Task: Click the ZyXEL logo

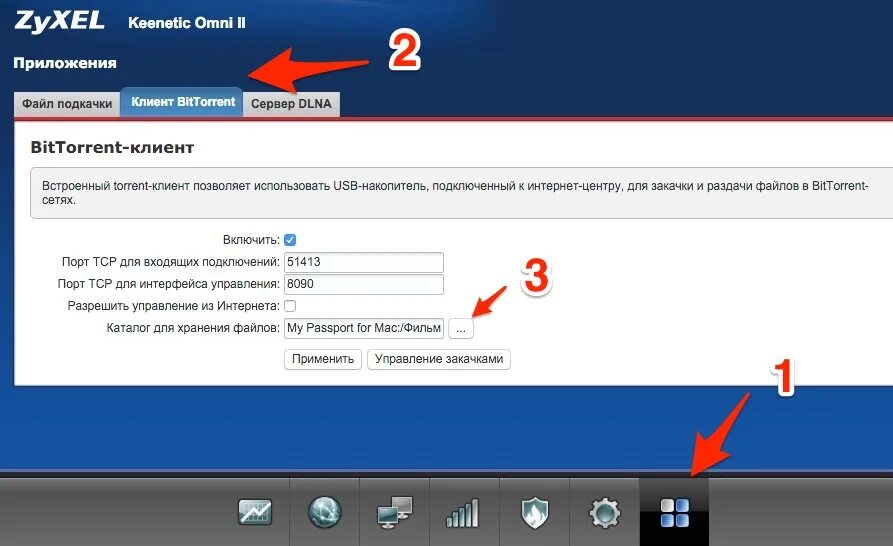Action: (x=59, y=21)
